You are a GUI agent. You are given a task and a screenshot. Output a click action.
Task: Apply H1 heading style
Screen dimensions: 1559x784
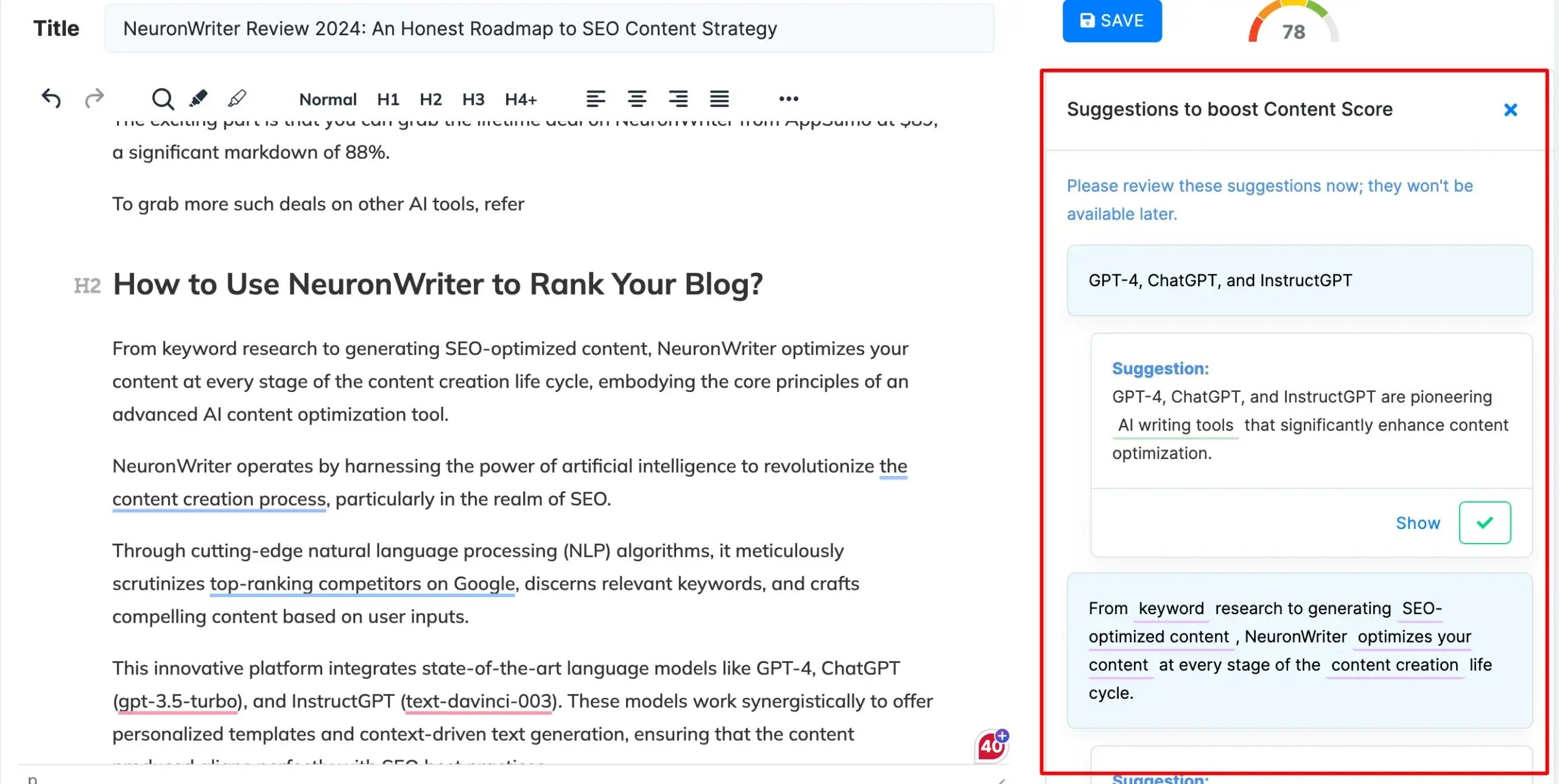click(x=388, y=99)
